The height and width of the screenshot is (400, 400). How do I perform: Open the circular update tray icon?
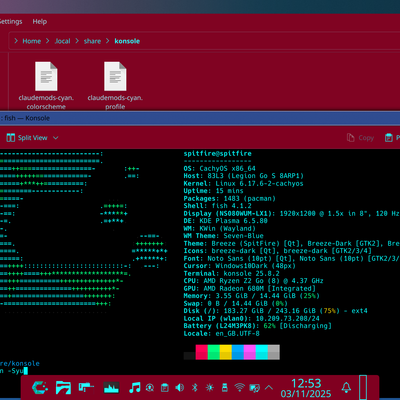[150, 387]
